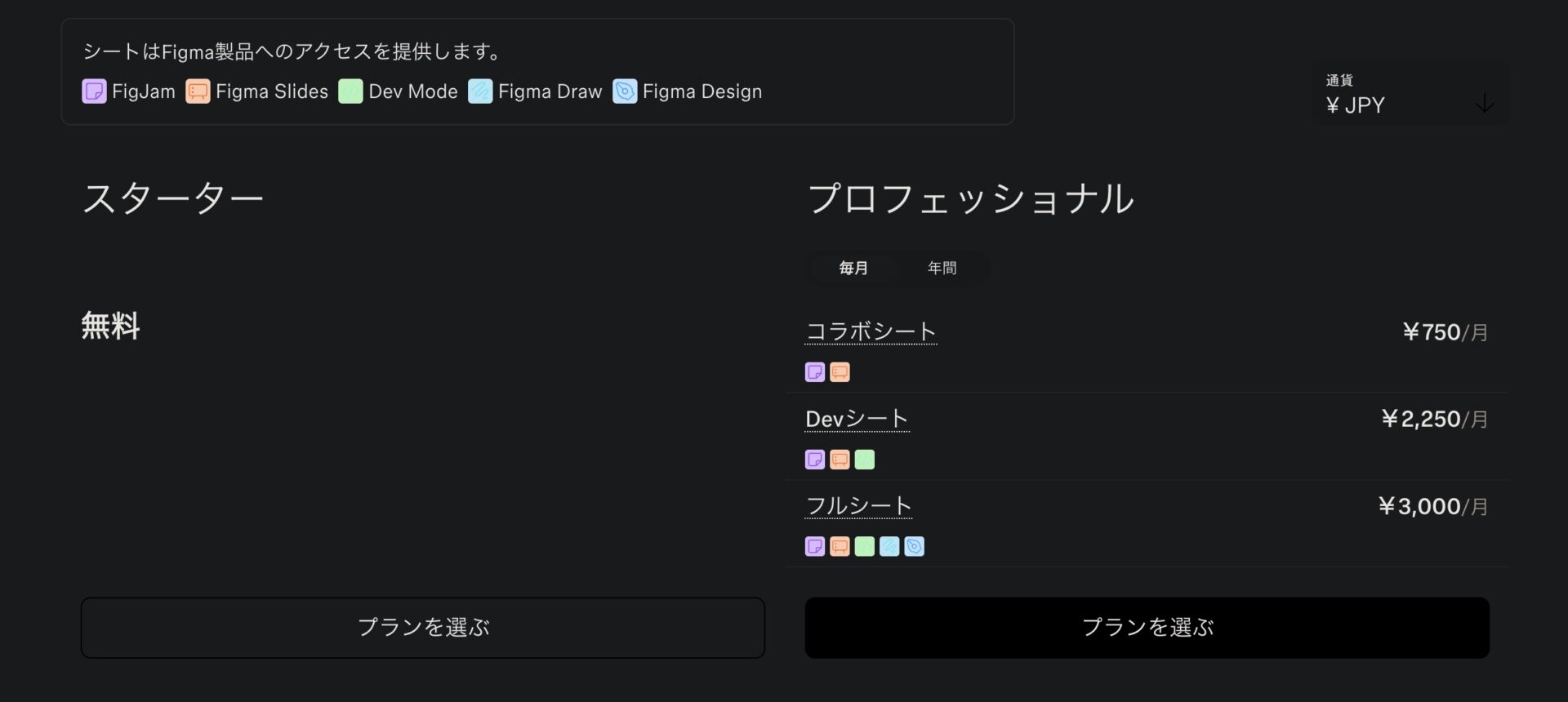Click the Figma Slides icon under コラボシート
Screen dimensions: 1568x702
(x=840, y=372)
